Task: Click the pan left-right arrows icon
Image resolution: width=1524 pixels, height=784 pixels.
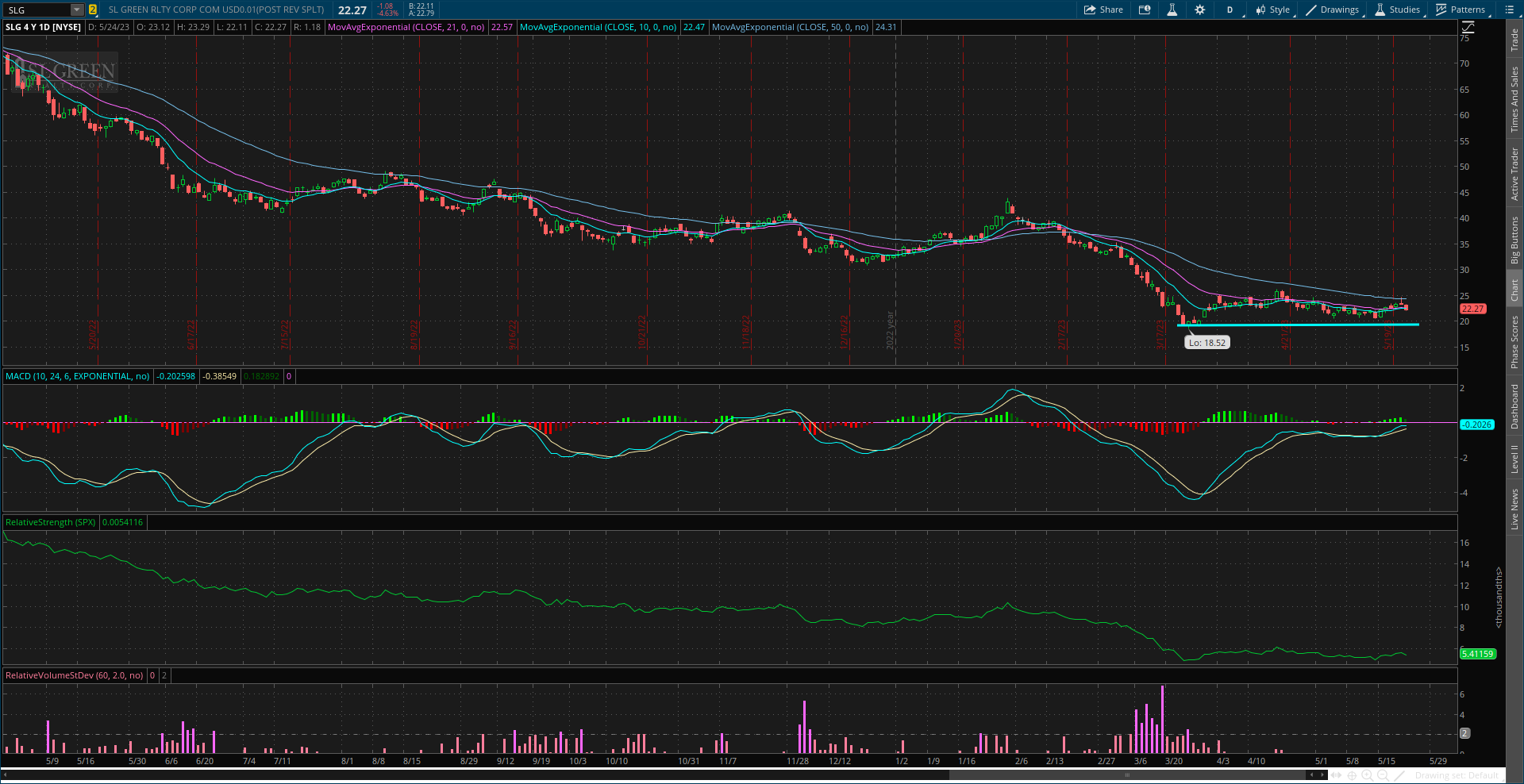Action: click(x=1337, y=775)
